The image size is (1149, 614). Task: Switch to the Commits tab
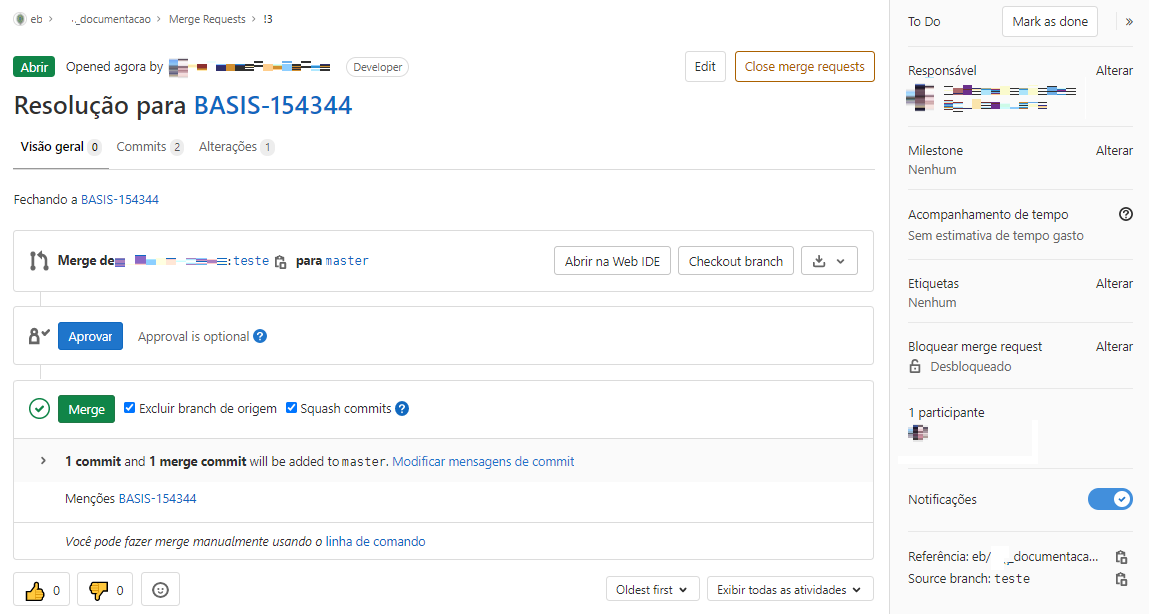[x=141, y=146]
